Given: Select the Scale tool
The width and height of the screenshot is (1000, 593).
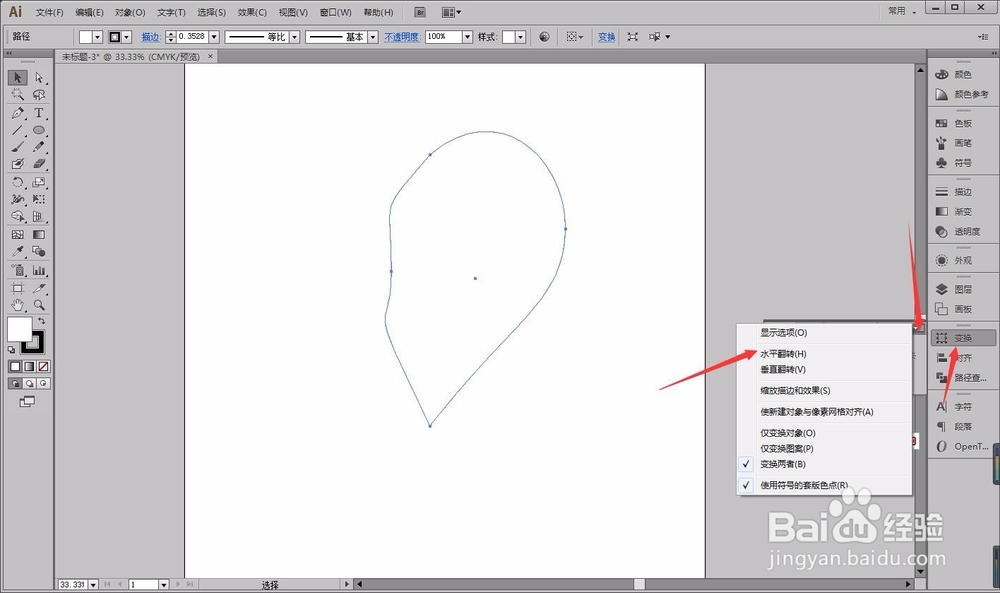Looking at the screenshot, I should [39, 182].
